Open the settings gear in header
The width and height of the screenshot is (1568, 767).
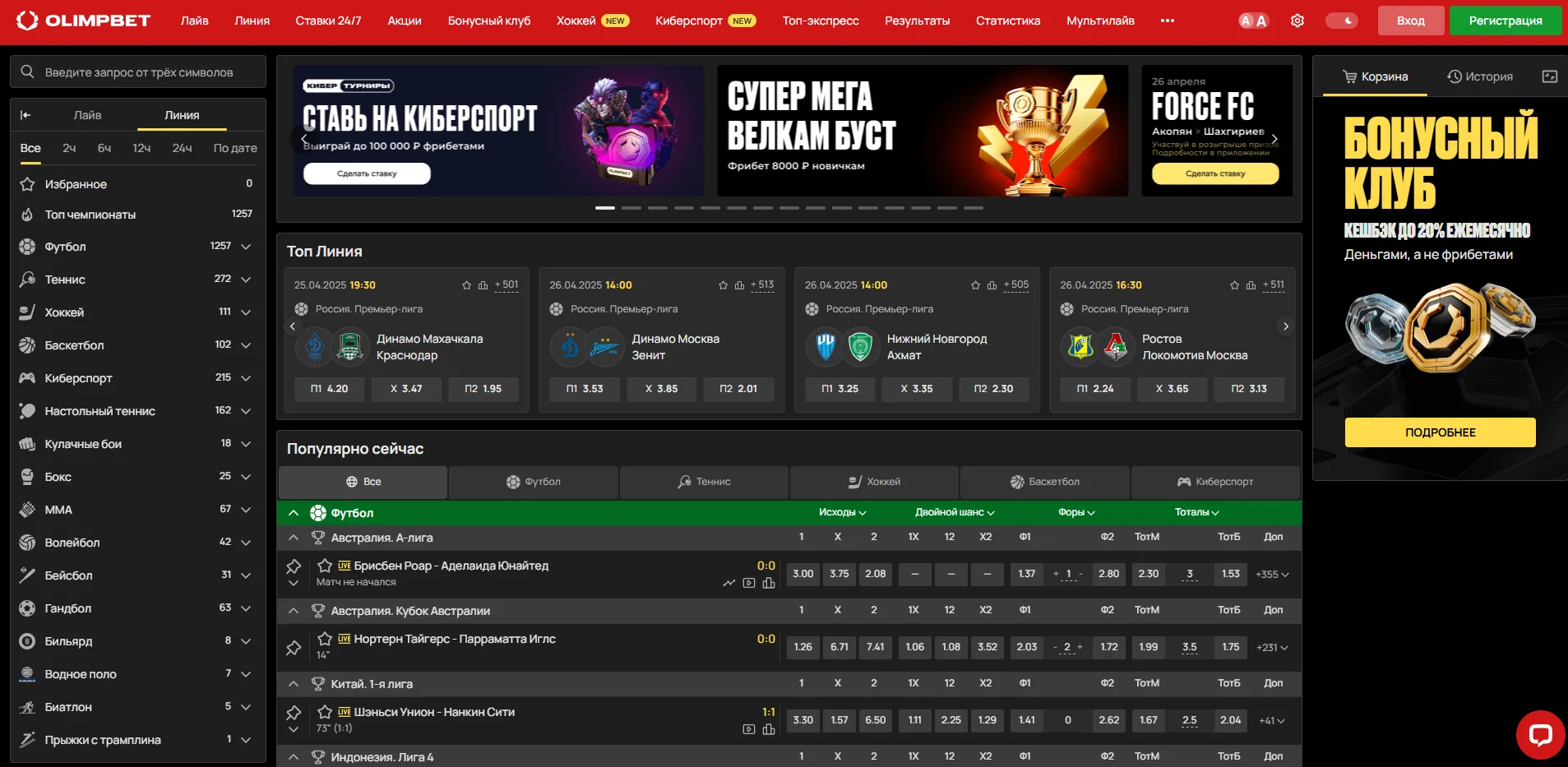[x=1297, y=21]
